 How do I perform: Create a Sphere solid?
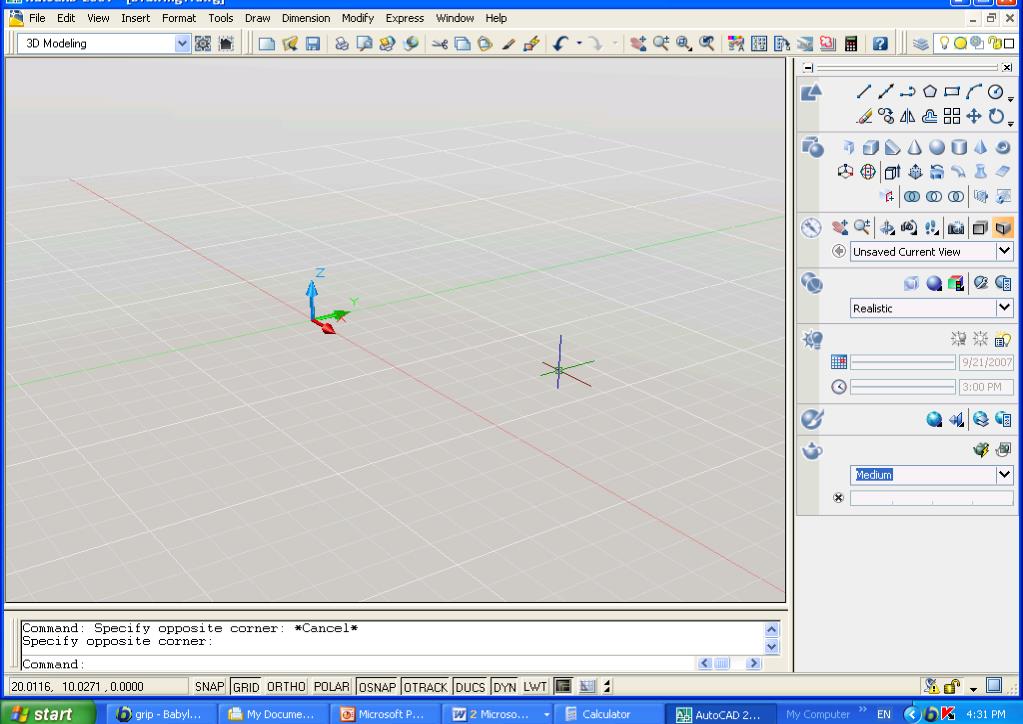tap(937, 147)
